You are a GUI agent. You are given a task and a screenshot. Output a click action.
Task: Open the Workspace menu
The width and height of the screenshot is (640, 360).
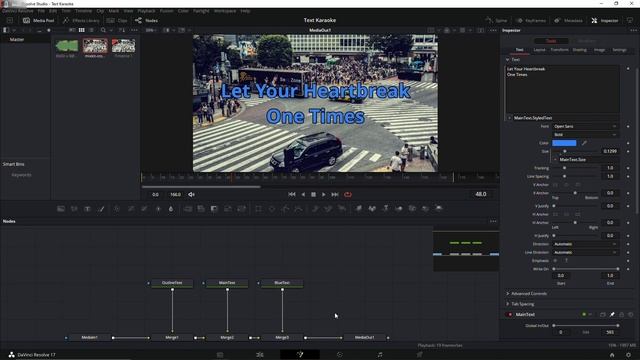click(225, 11)
